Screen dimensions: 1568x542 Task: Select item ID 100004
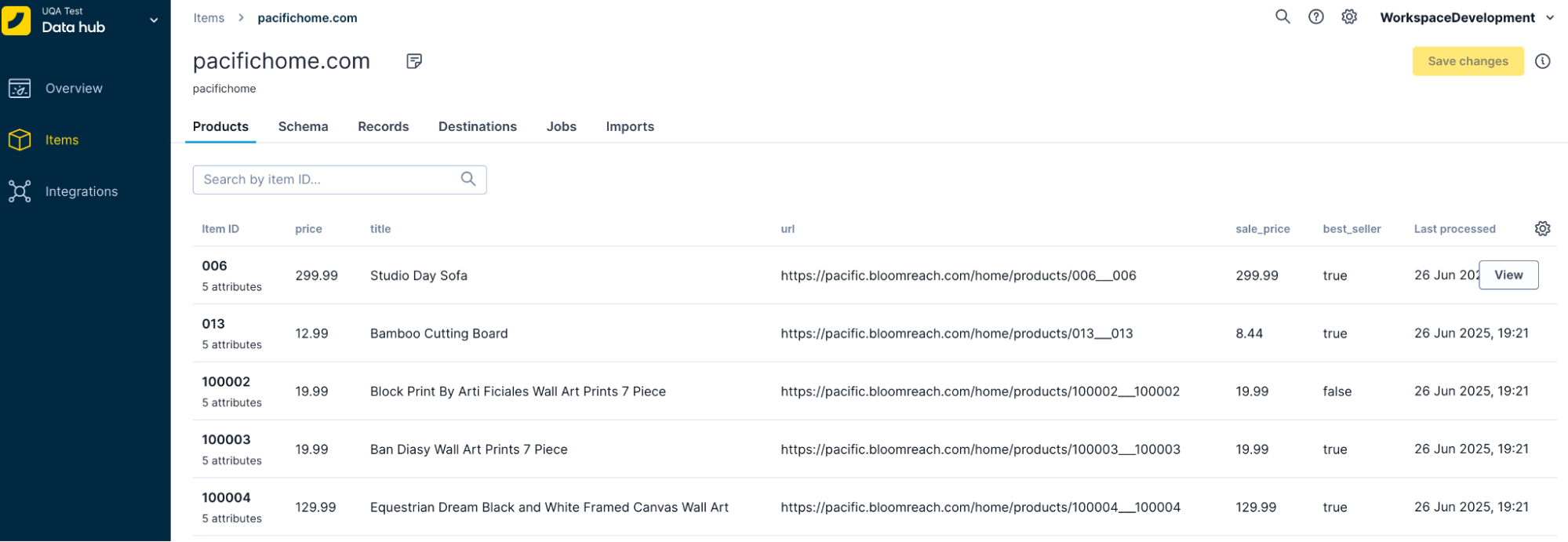coord(226,498)
